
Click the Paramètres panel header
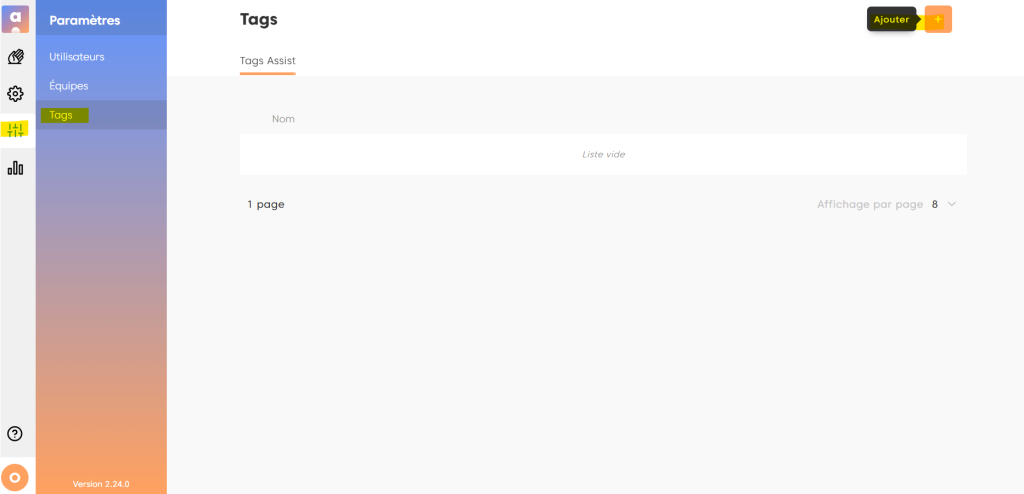point(85,20)
